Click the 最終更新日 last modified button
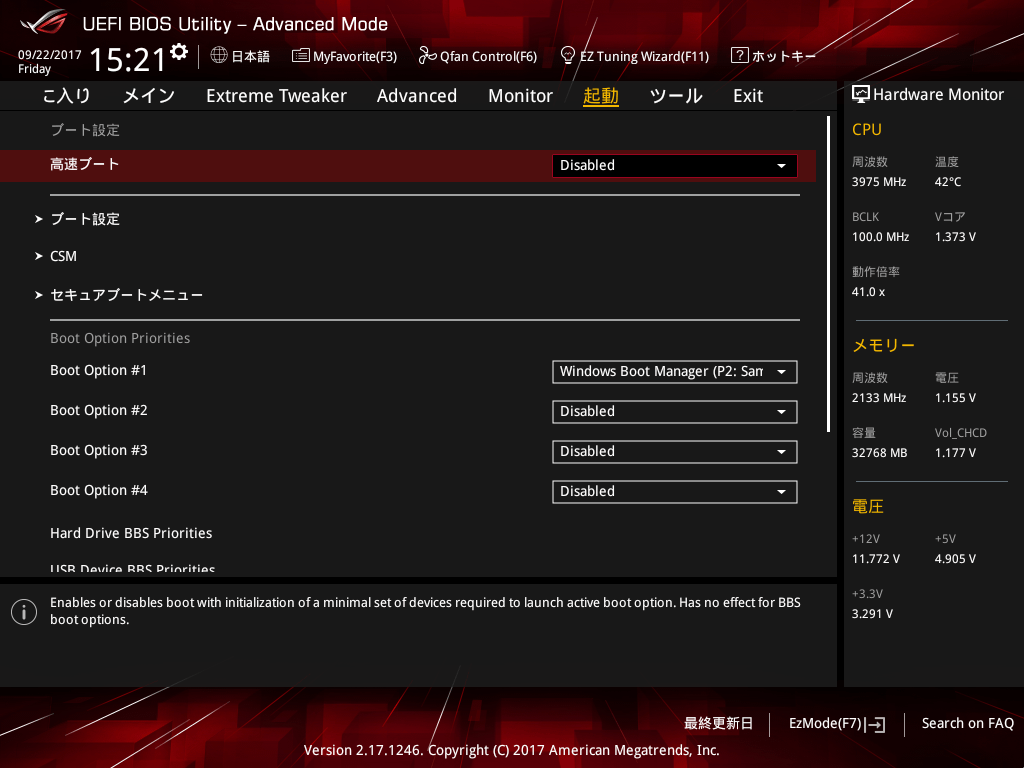 click(x=718, y=724)
